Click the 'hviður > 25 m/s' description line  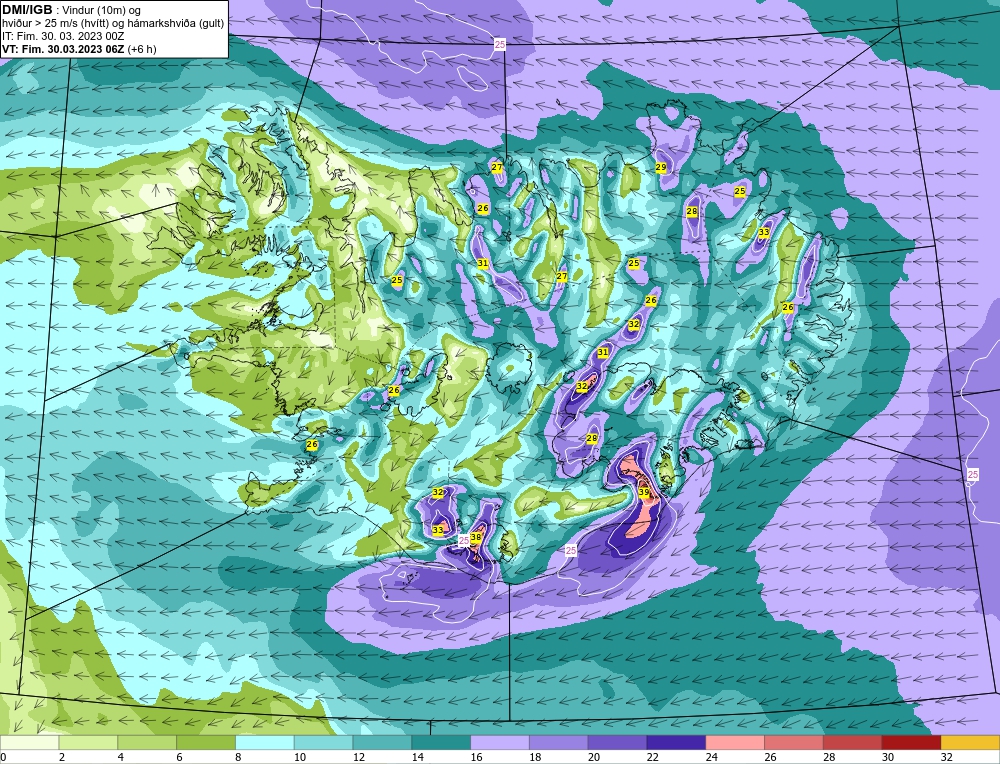pos(113,23)
